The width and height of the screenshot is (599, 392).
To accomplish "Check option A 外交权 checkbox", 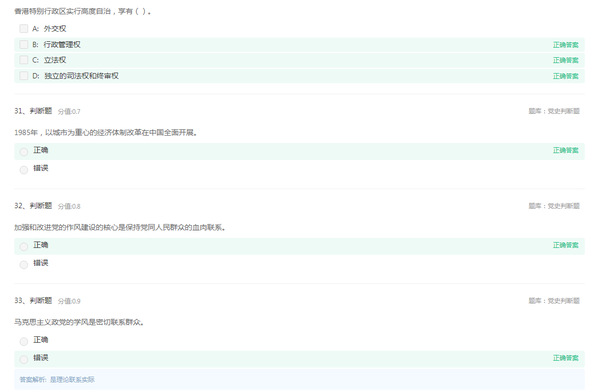I will pos(24,29).
